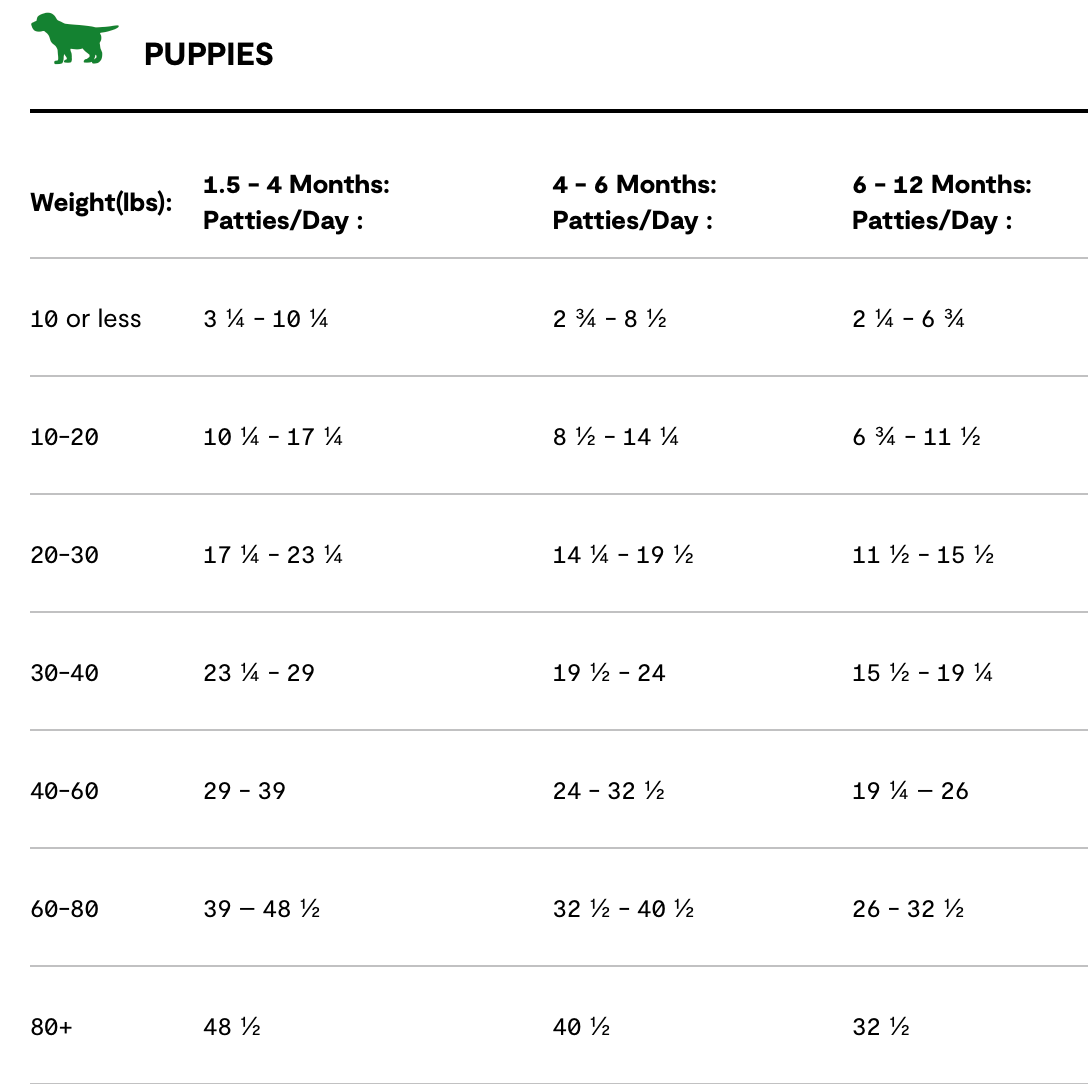Select the Weight(lbs) column header
Viewport: 1088px width, 1084px height.
101,203
